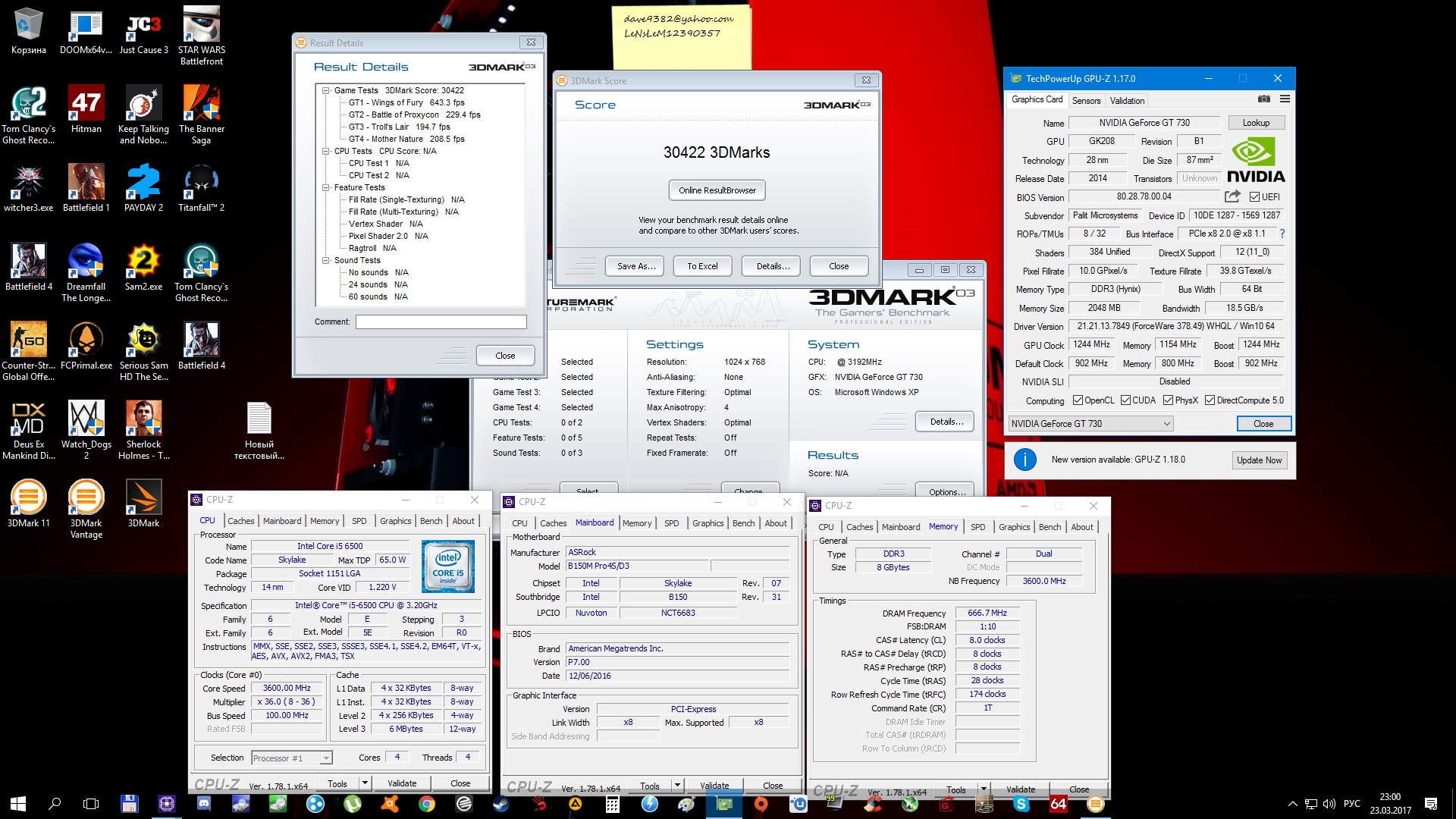This screenshot has width=1456, height=819.
Task: Collapse CPU Tests tree node
Action: click(x=326, y=151)
